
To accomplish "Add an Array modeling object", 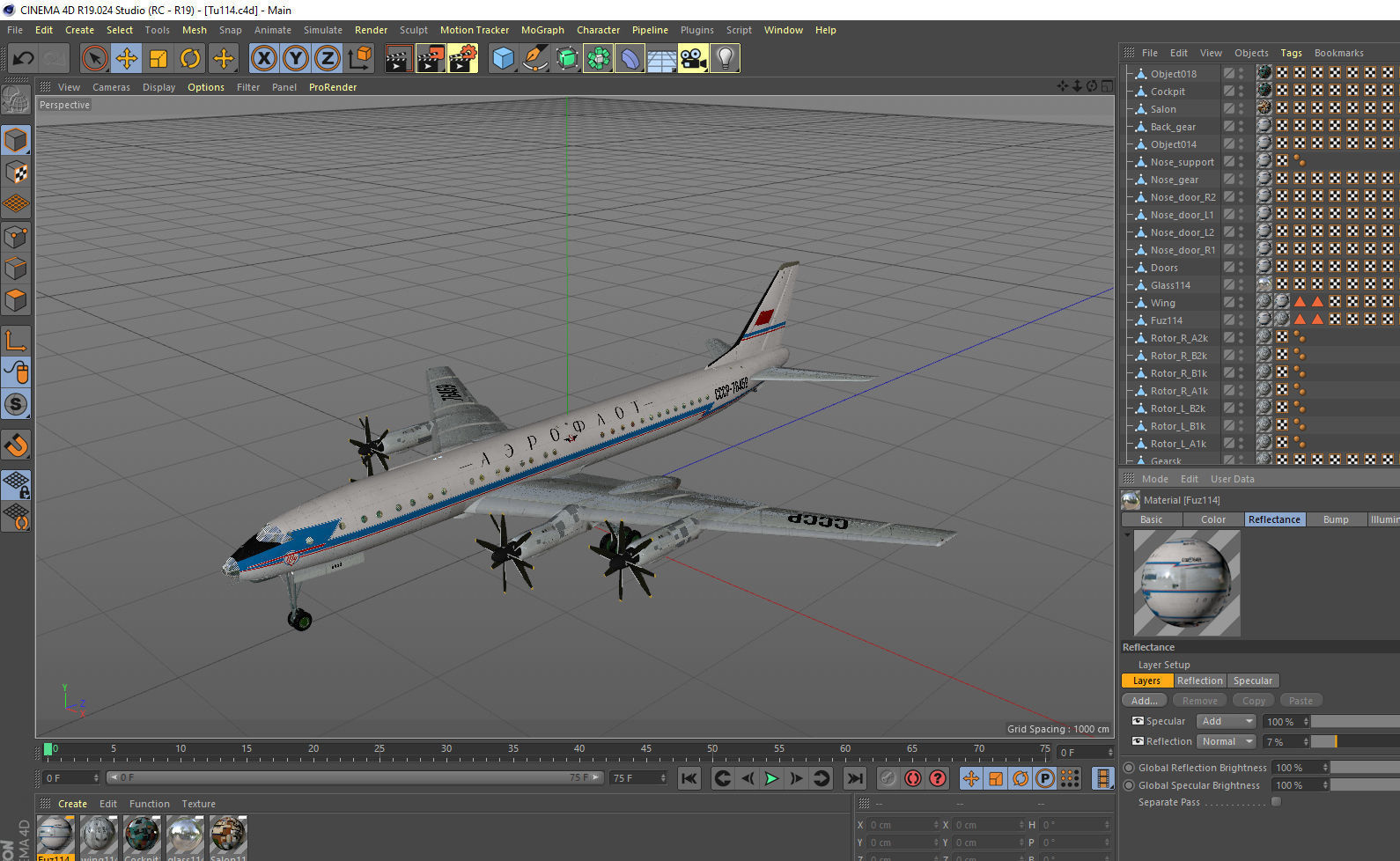I will click(598, 59).
